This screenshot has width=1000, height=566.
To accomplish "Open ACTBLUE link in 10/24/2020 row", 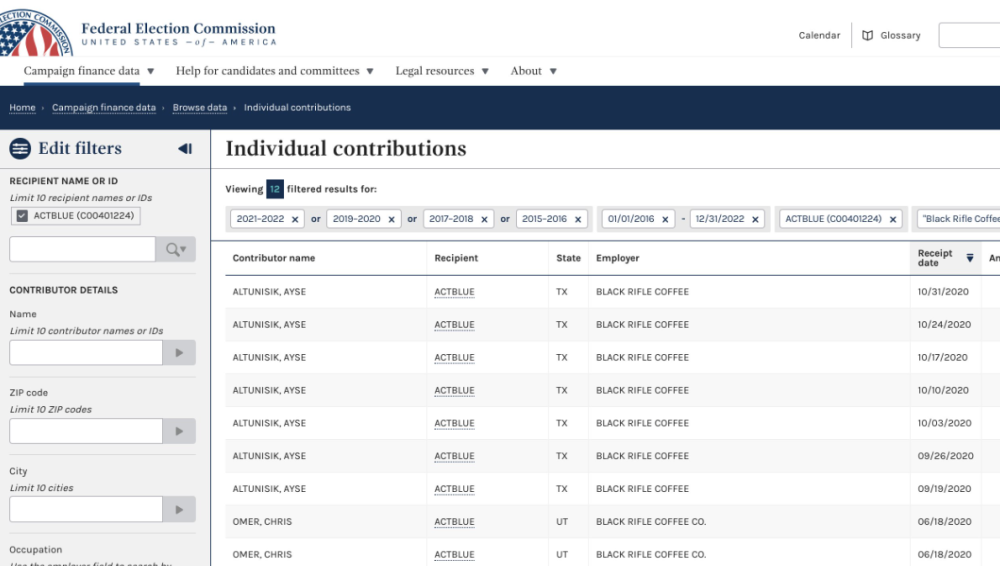I will pyautogui.click(x=454, y=325).
